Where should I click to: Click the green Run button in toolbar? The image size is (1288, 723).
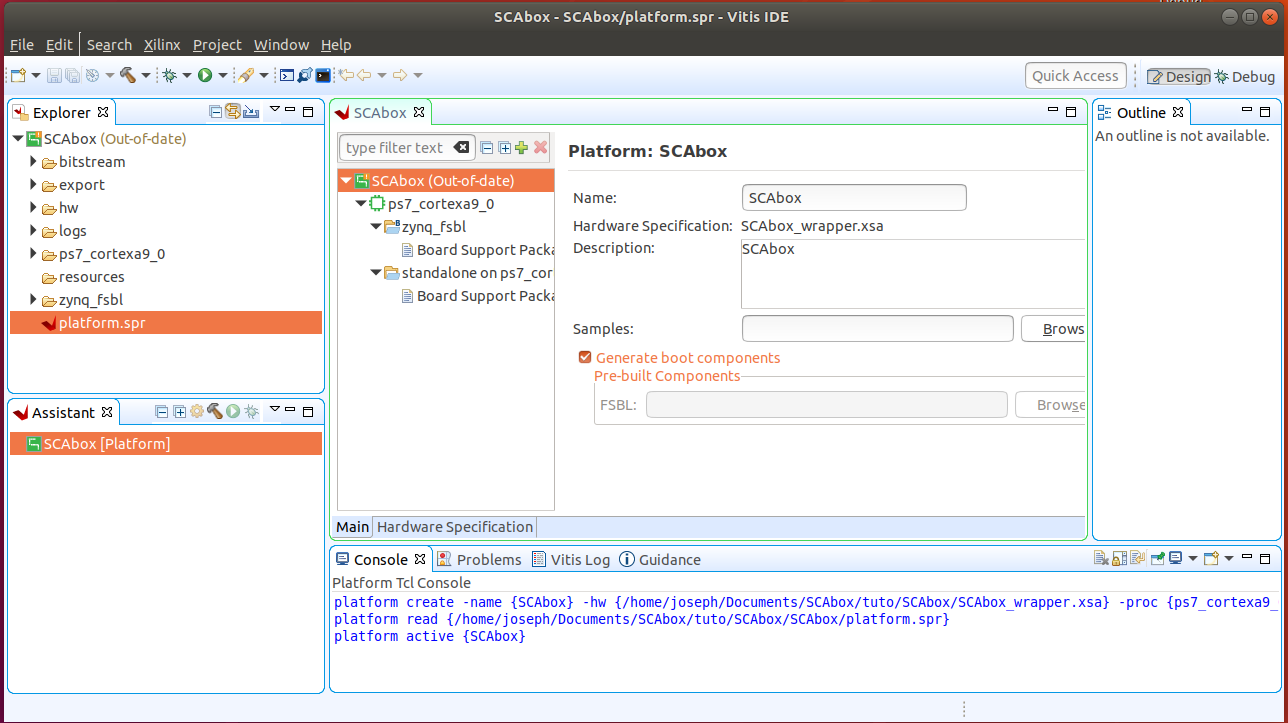coord(204,75)
